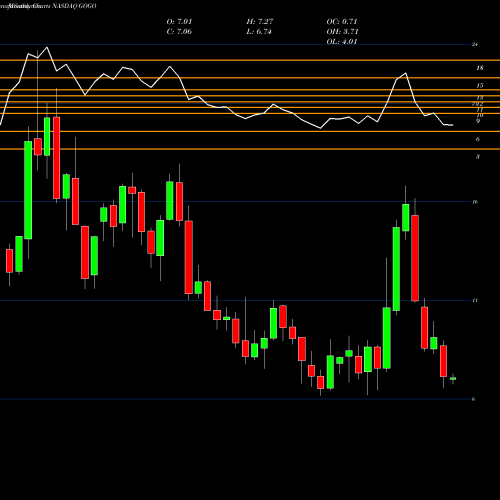The height and width of the screenshot is (500, 500).
Task: Click the tiny last green candle at chart's end
Action: coord(453,378)
